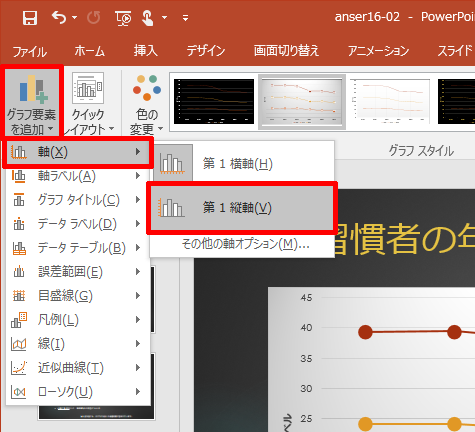475x432 pixels.
Task: Switch to the 挿入 tab
Action: pos(145,51)
